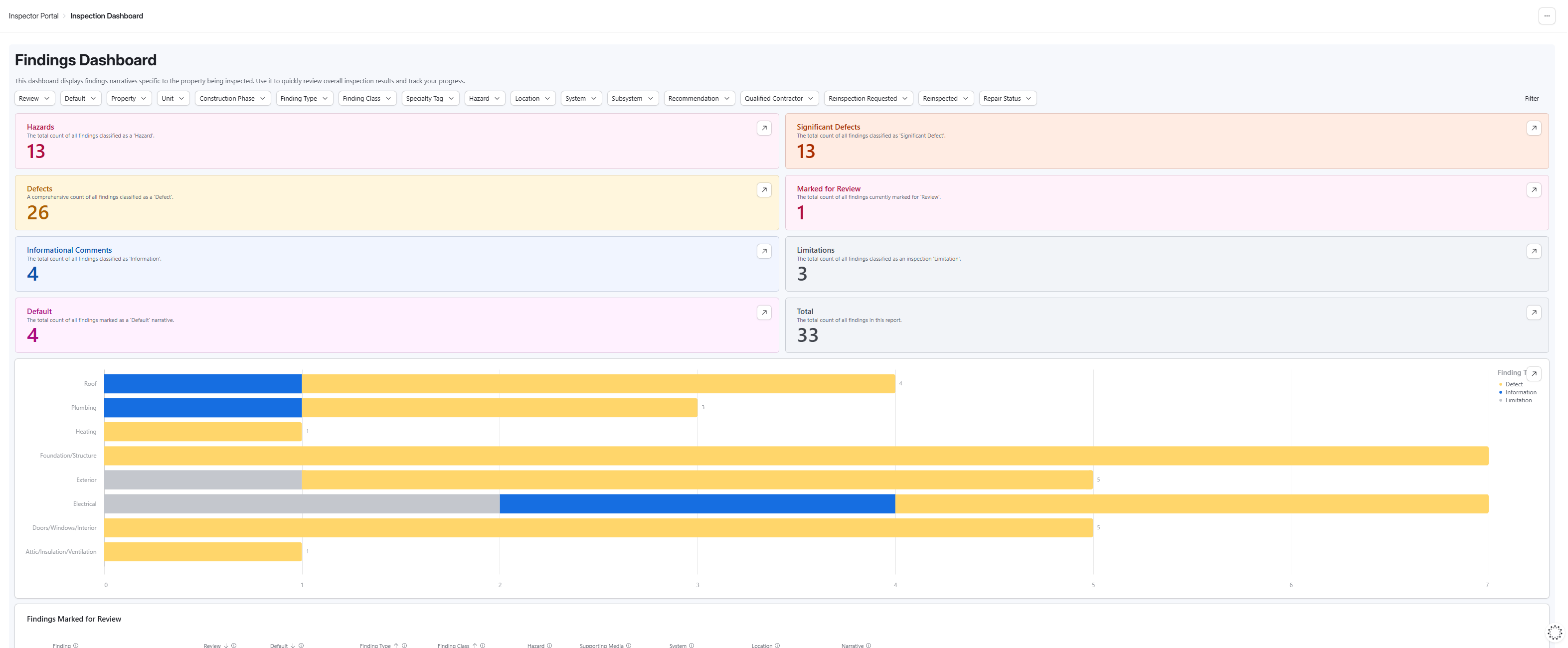Open the Limitations card expand arrow
The height and width of the screenshot is (648, 1568).
tap(1533, 251)
